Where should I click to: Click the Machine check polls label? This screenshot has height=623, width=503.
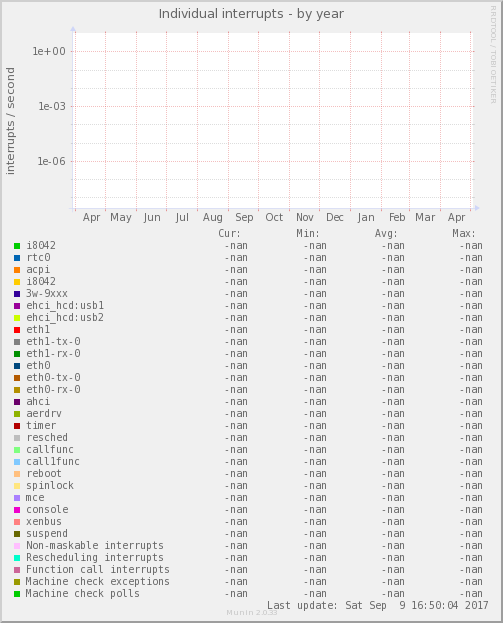pyautogui.click(x=83, y=594)
